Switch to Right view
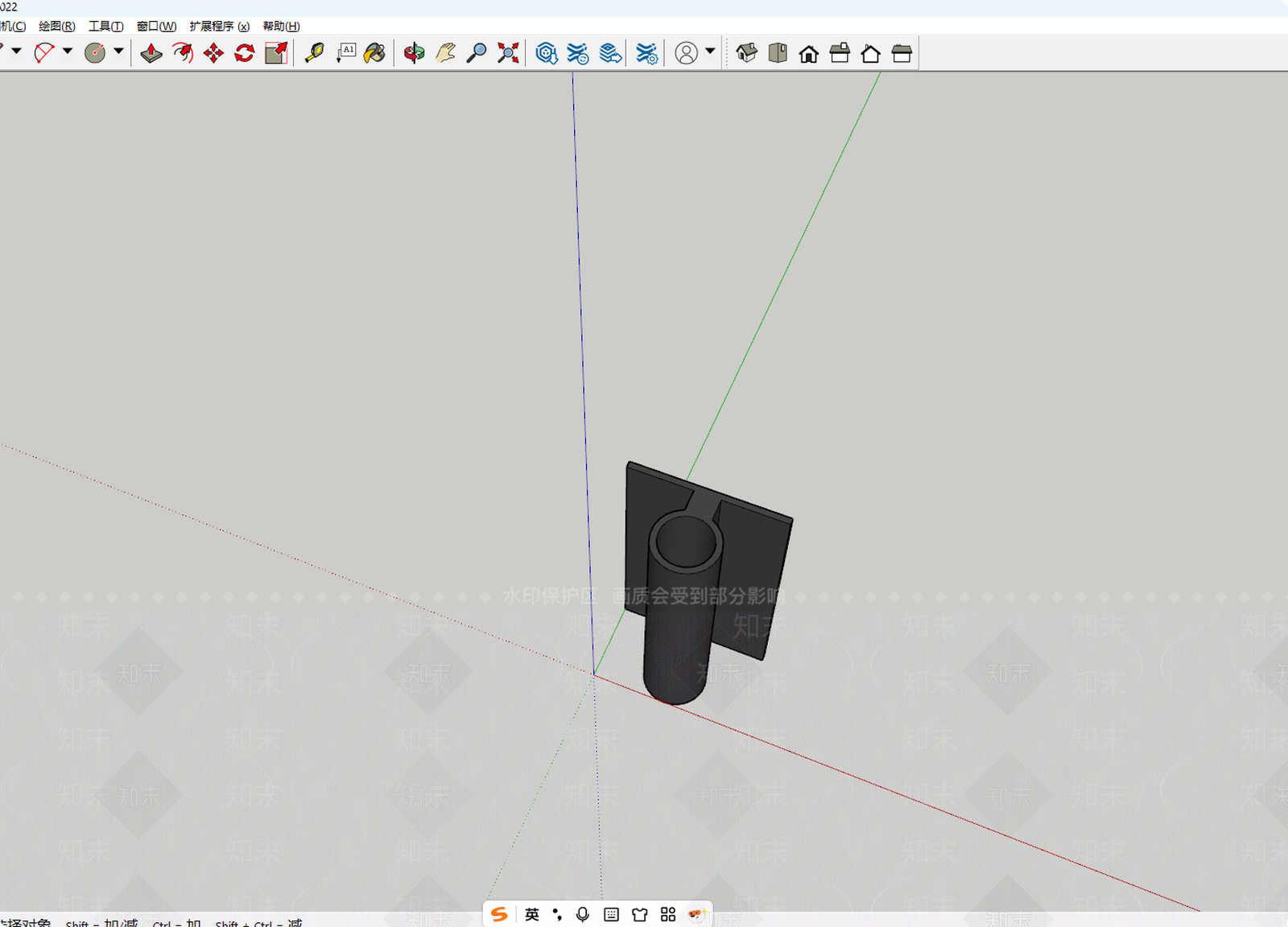The height and width of the screenshot is (927, 1288). [x=840, y=53]
